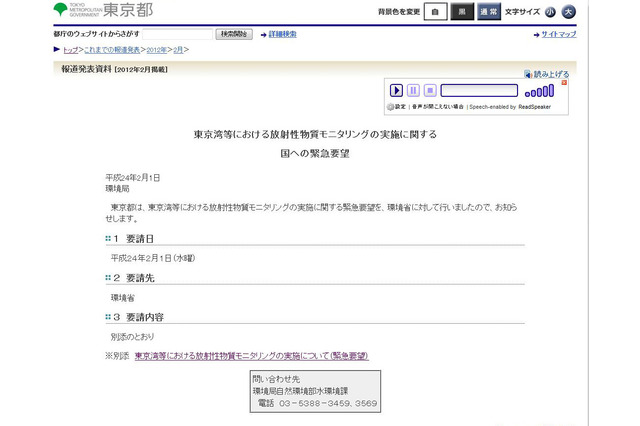This screenshot has width=640, height=426.
Task: Play the ReadSpeaker audio
Action: coord(396,90)
